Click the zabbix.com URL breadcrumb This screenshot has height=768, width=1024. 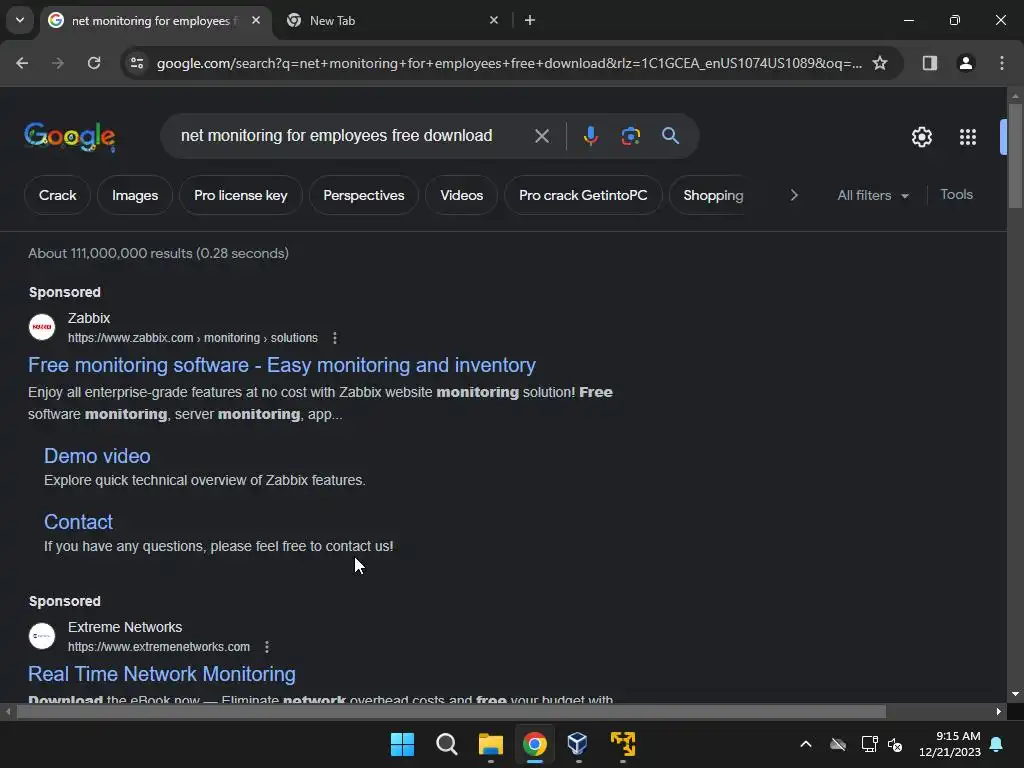193,338
